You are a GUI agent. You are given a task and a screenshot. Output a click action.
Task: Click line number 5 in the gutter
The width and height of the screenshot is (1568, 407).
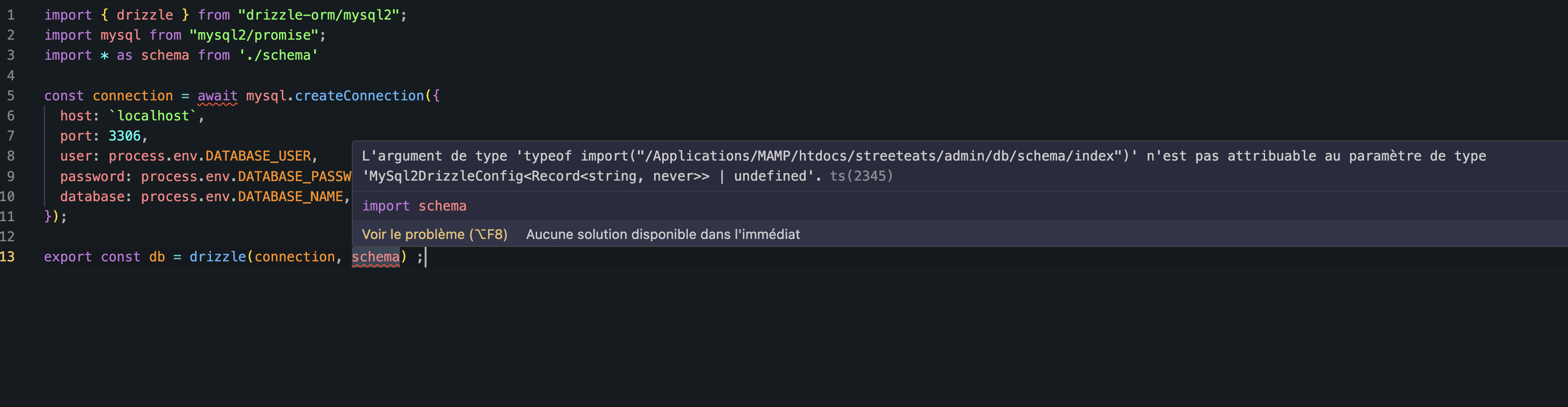[10, 96]
